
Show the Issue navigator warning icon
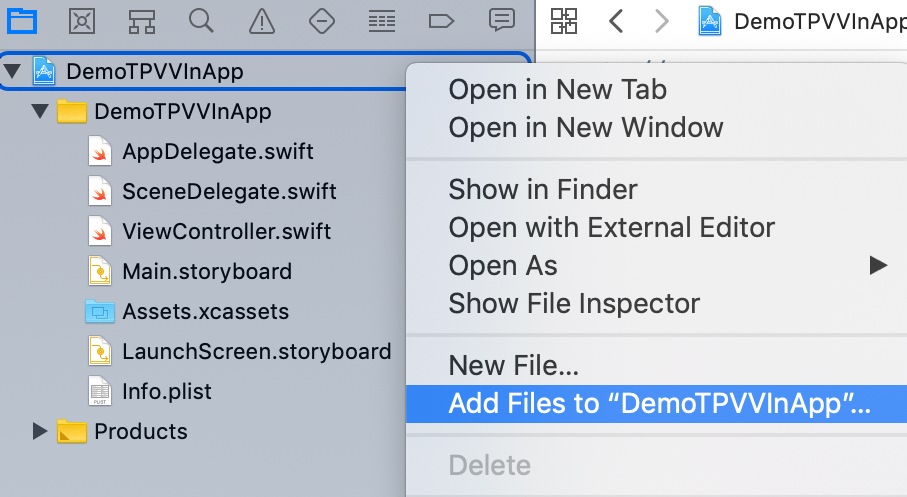pyautogui.click(x=261, y=19)
